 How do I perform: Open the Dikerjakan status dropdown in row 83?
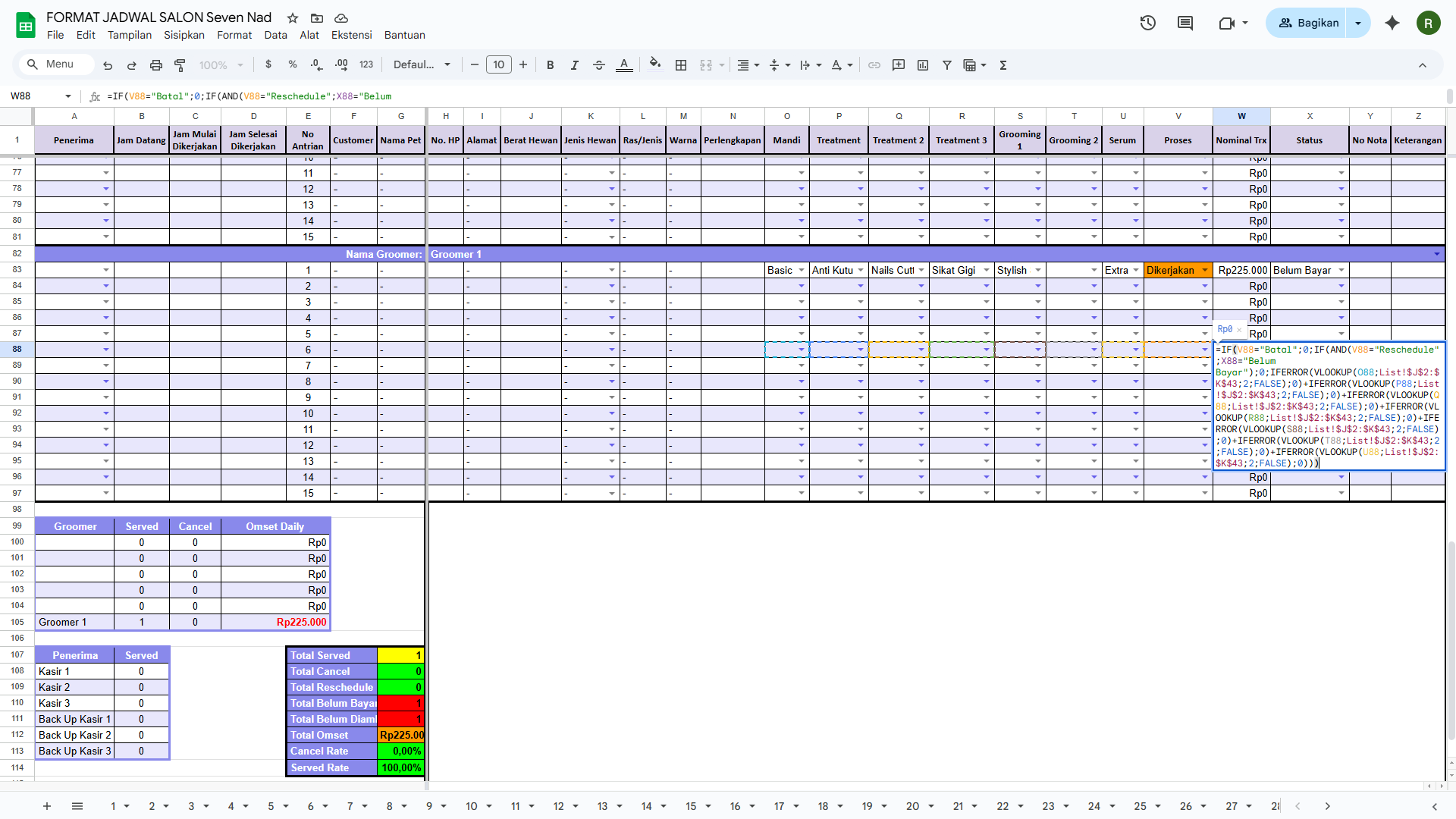(x=1204, y=271)
